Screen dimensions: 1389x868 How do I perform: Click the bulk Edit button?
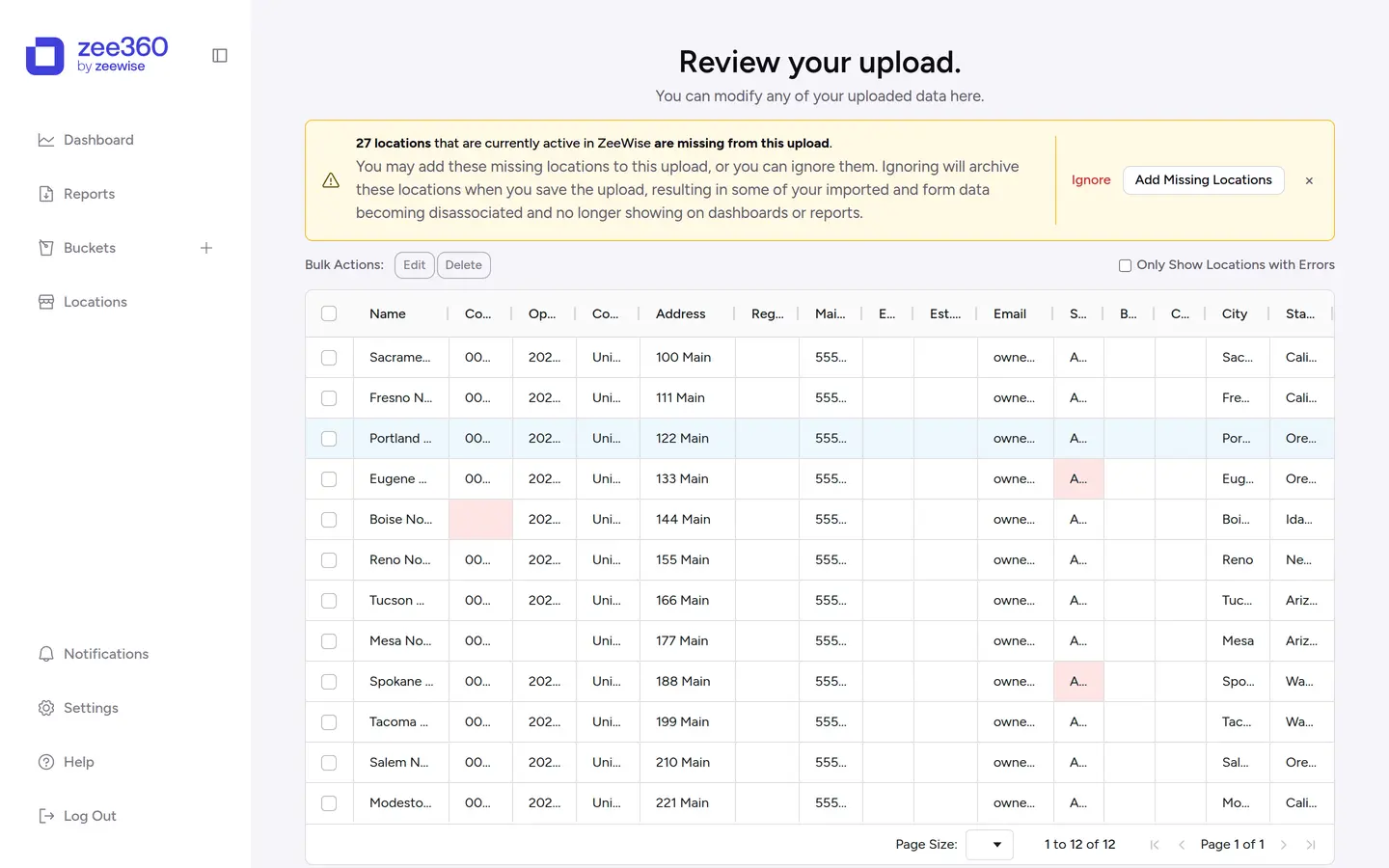414,265
